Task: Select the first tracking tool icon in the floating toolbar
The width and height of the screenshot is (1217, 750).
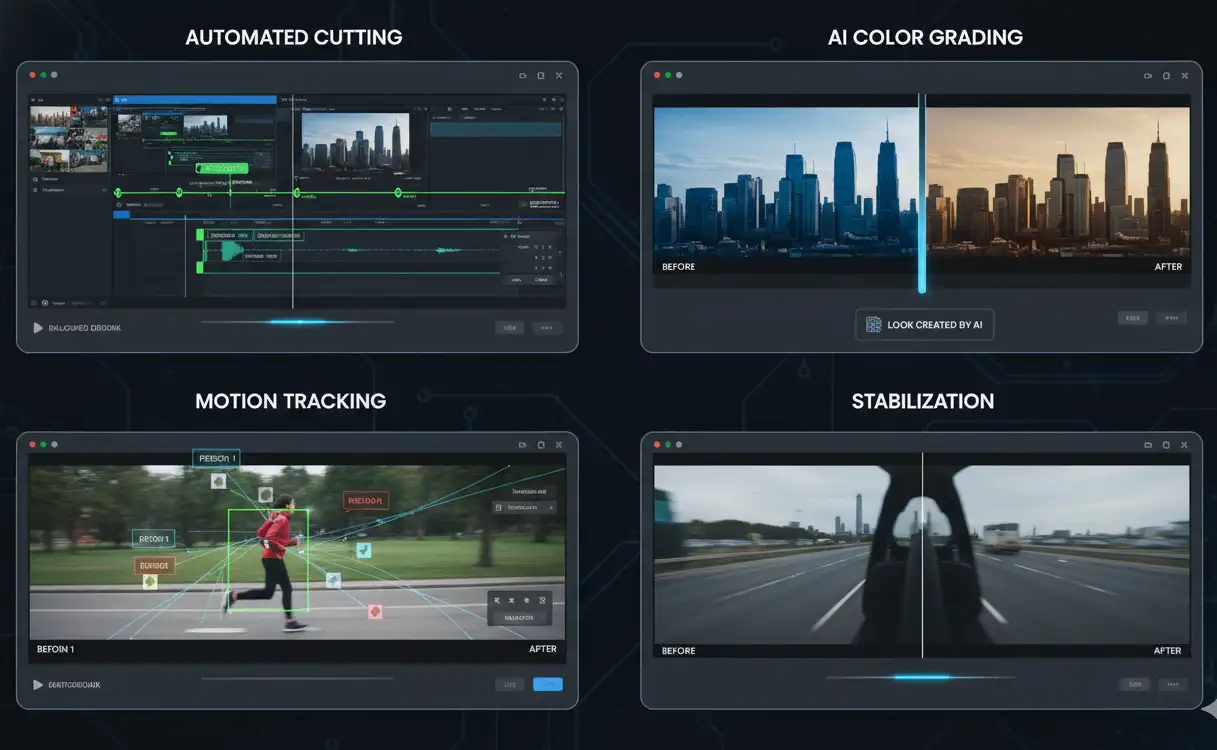Action: pos(497,600)
